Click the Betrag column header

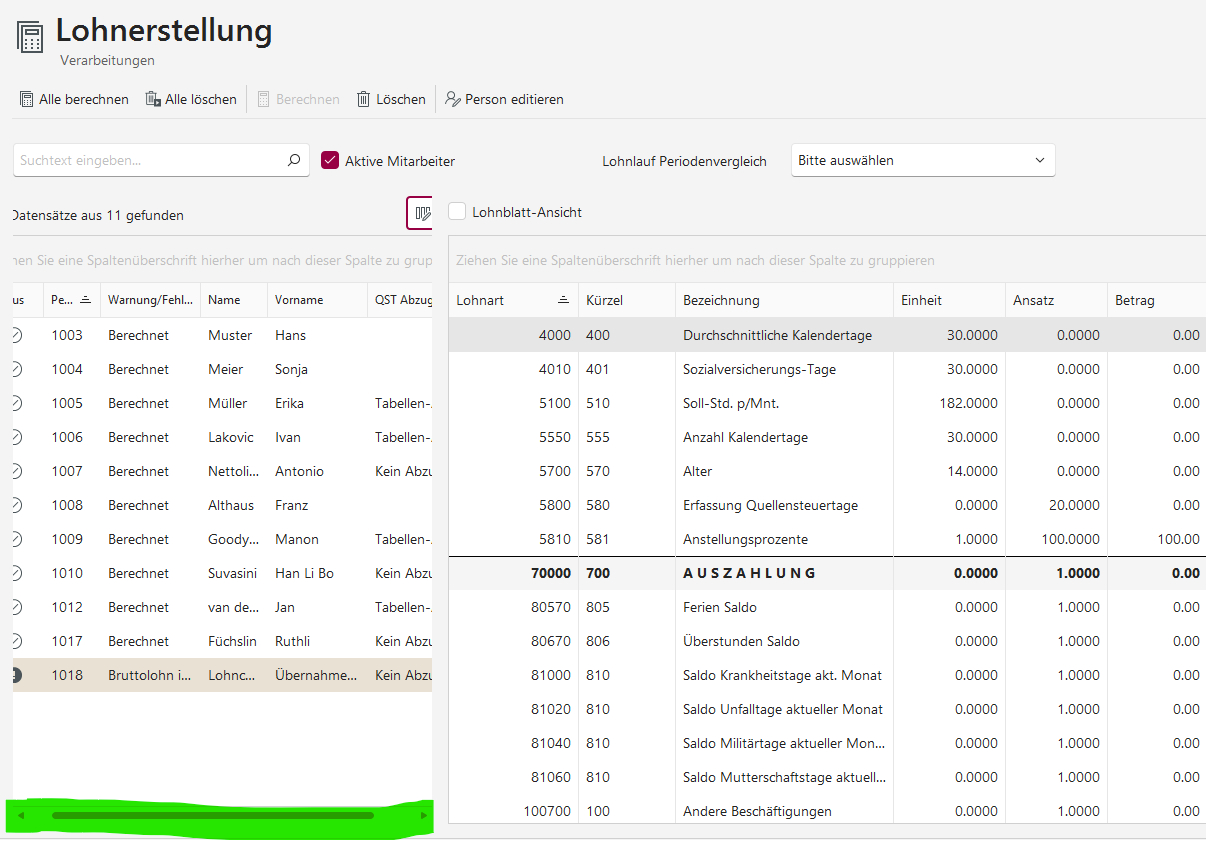(x=1135, y=300)
